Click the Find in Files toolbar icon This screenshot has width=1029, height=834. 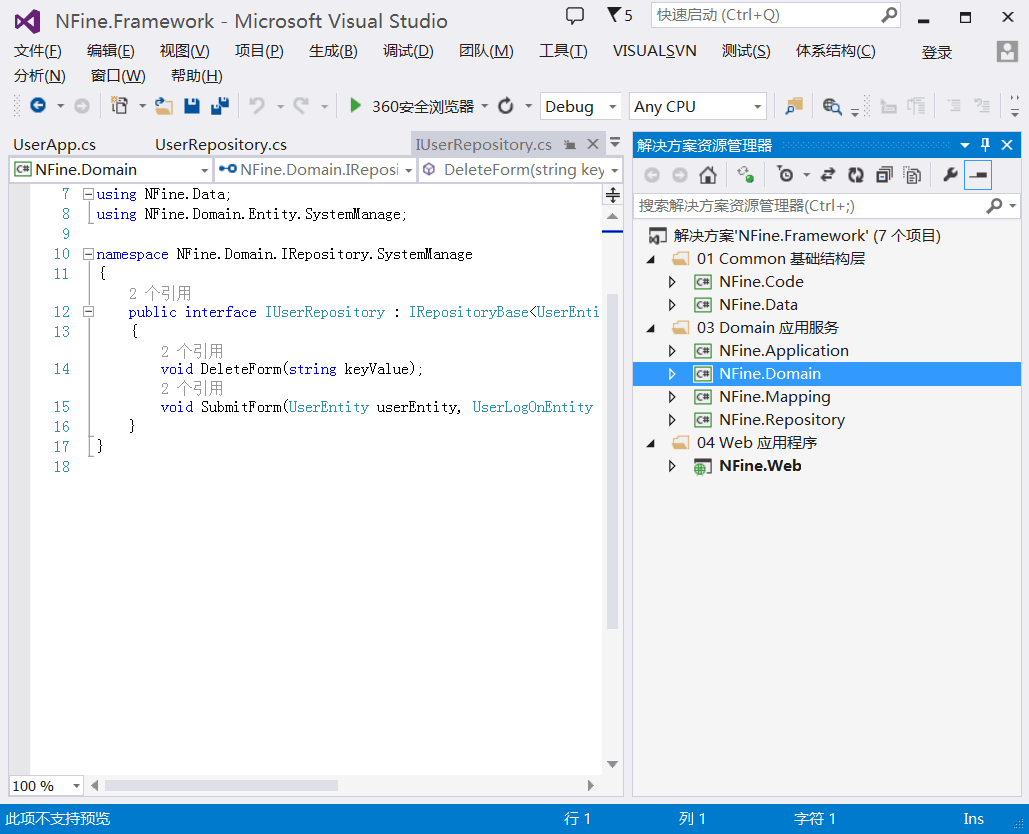tap(832, 106)
